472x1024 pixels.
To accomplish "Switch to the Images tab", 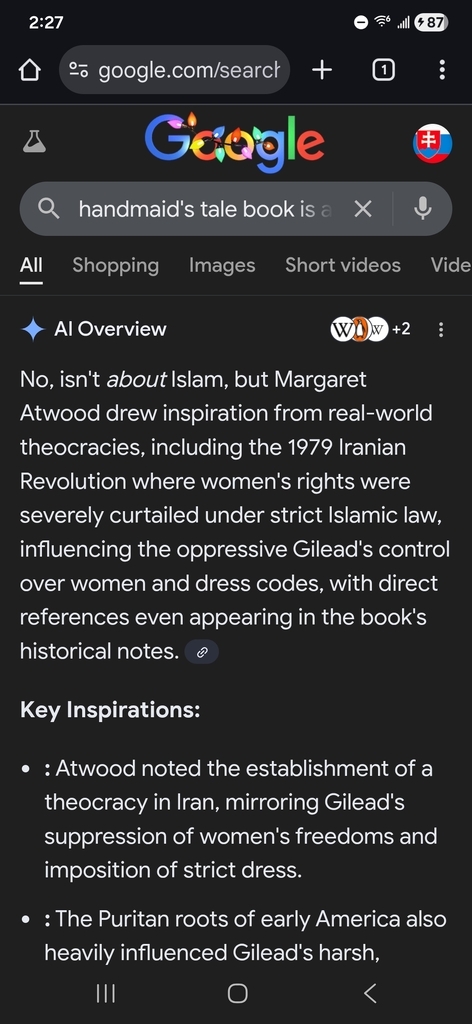I will (x=222, y=265).
